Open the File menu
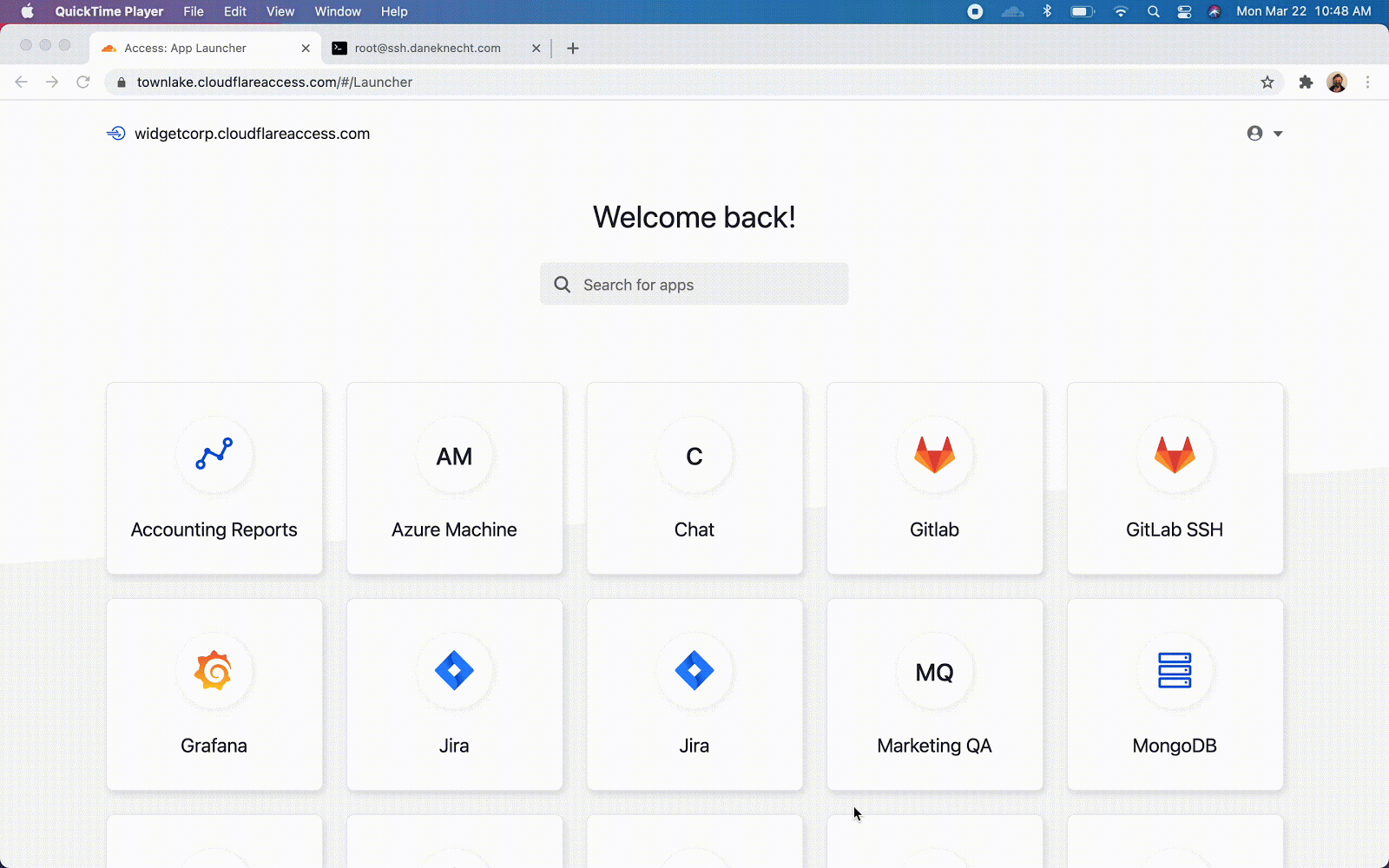The image size is (1389, 868). (194, 11)
